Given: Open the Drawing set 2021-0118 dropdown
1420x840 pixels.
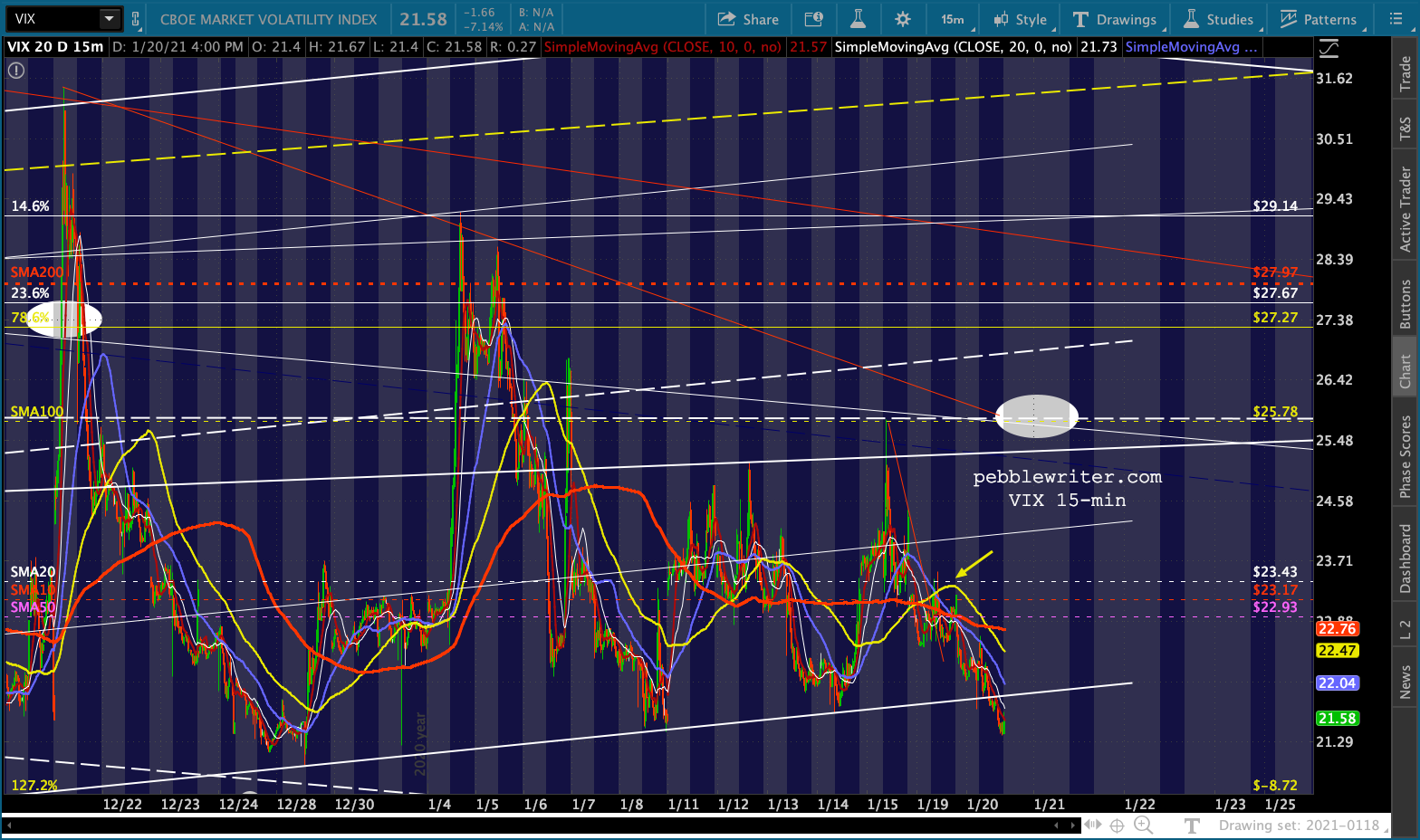Looking at the screenshot, I should (1302, 825).
